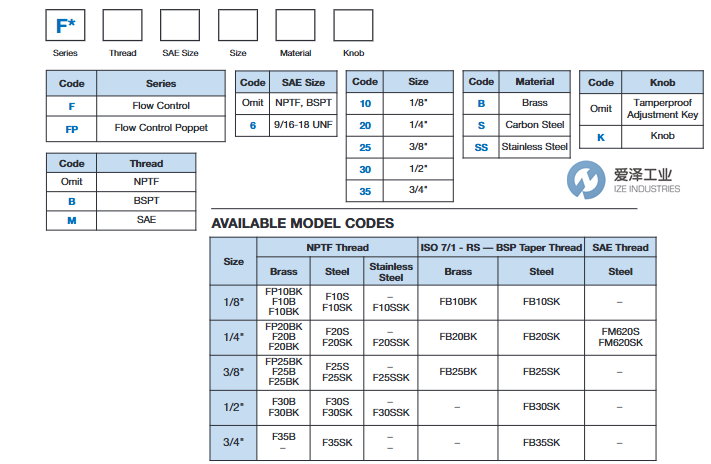This screenshot has height=464, width=711.
Task: Click the FB25BK model code
Action: point(458,371)
